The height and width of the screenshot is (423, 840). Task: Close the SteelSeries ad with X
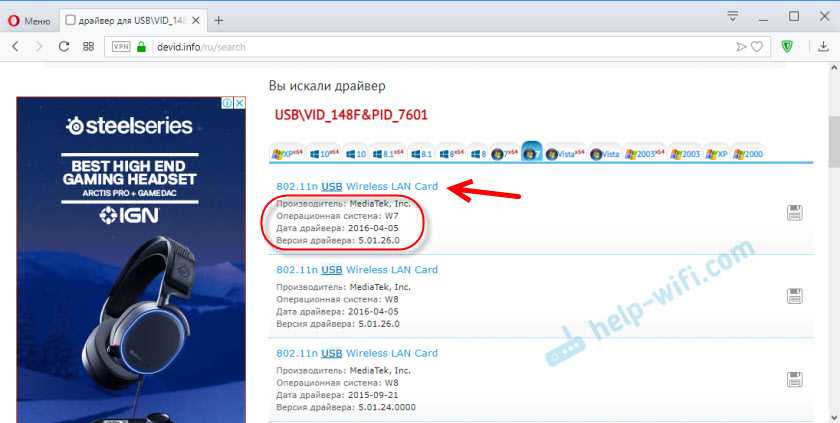click(x=240, y=103)
